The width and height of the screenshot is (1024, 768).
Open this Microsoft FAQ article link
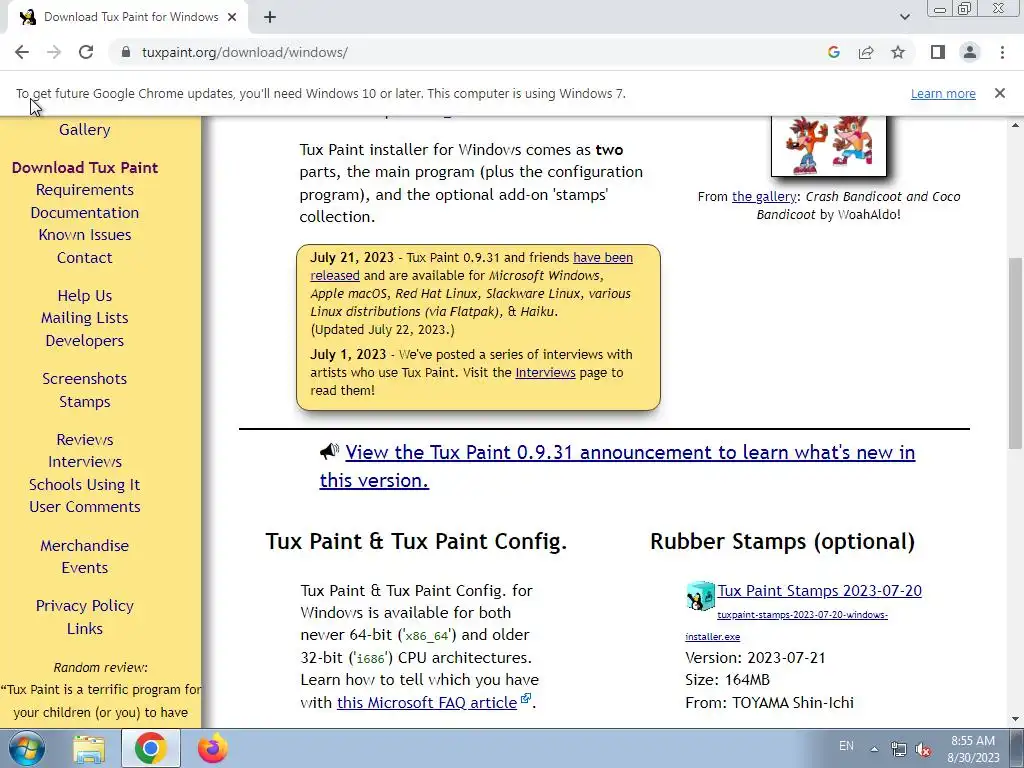pyautogui.click(x=427, y=703)
